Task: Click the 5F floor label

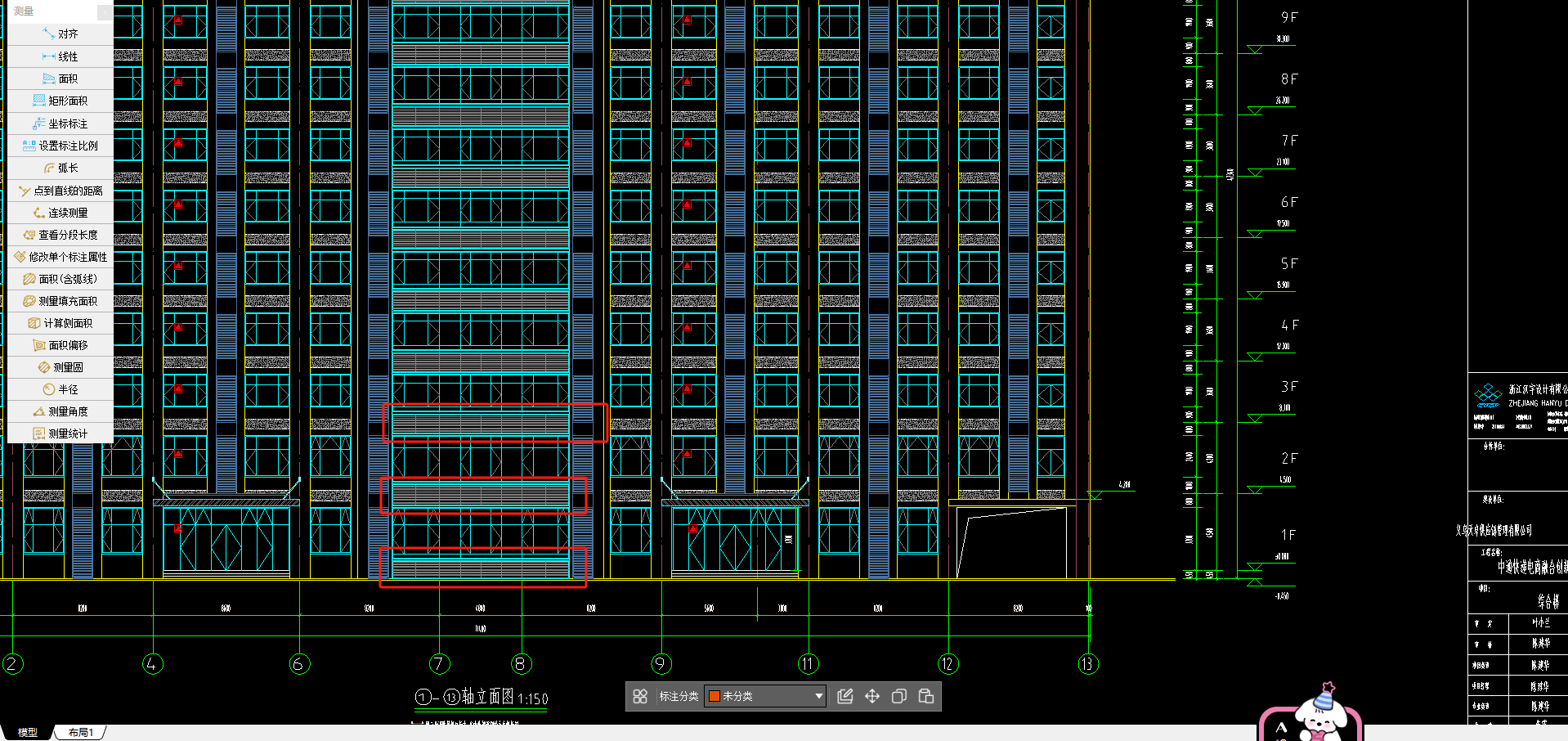Action: pyautogui.click(x=1289, y=264)
